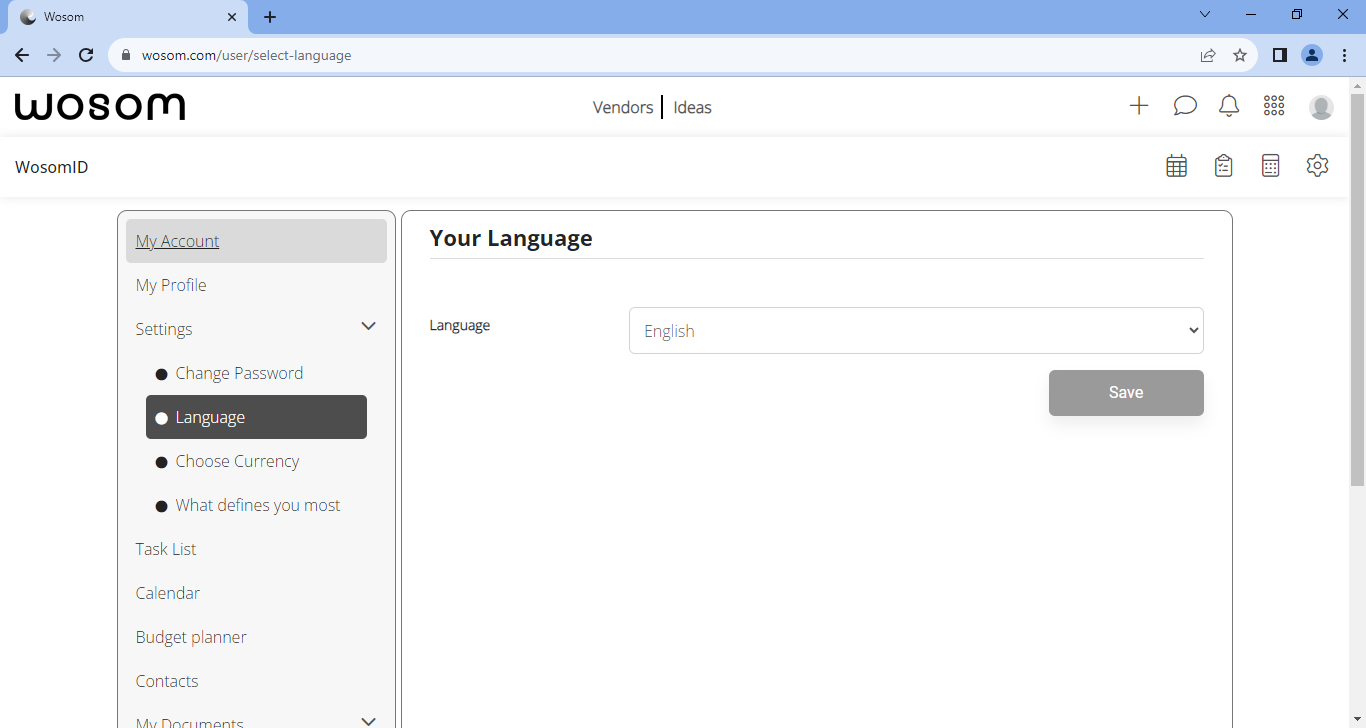This screenshot has width=1366, height=728.
Task: Check notifications via the bell icon
Action: tap(1229, 106)
